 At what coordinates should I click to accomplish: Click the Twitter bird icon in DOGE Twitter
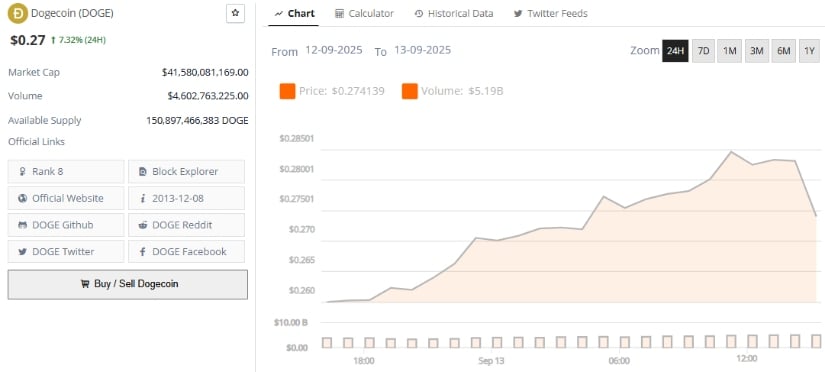click(23, 252)
